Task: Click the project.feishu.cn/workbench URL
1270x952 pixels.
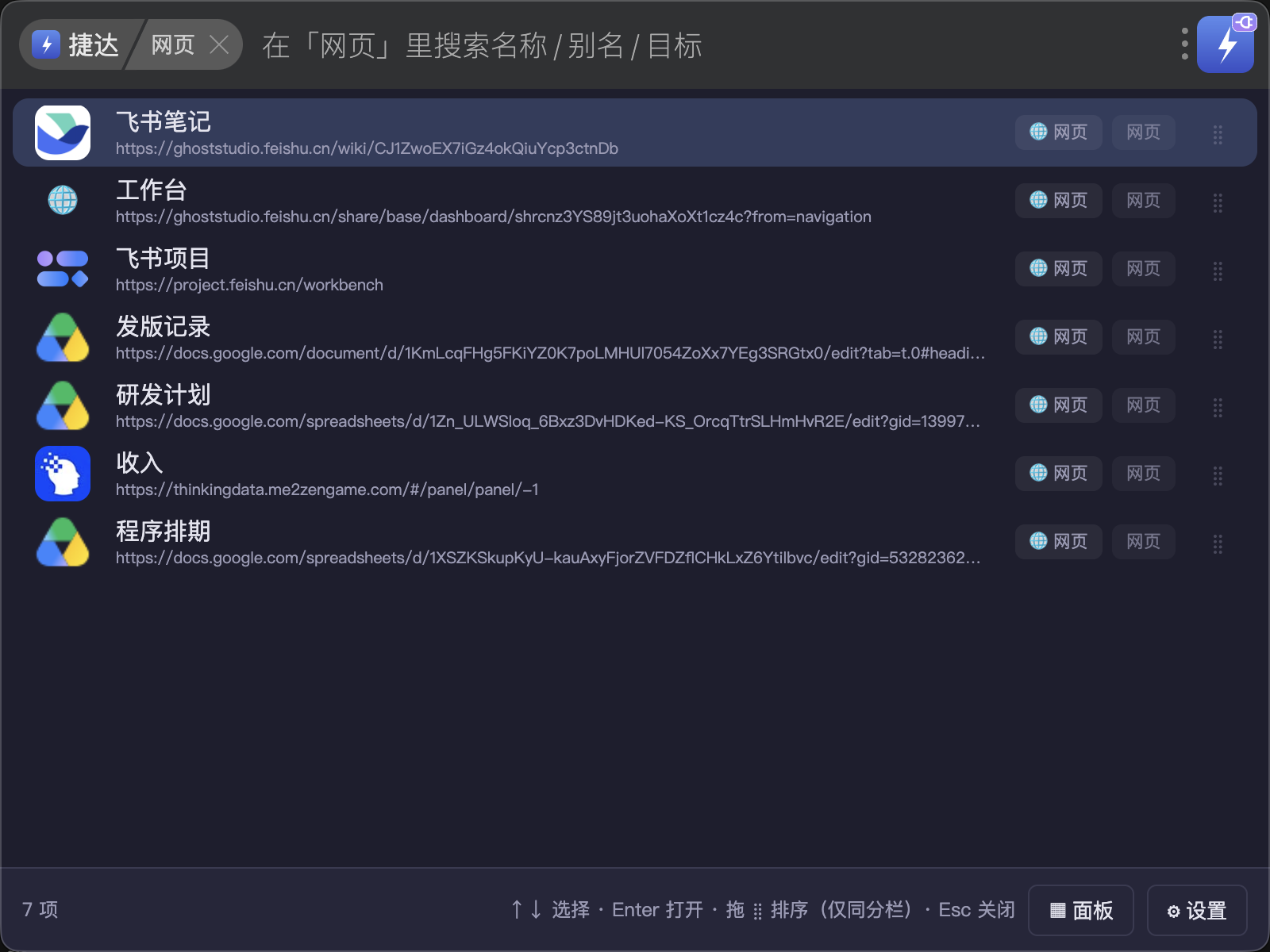Action: pyautogui.click(x=249, y=285)
